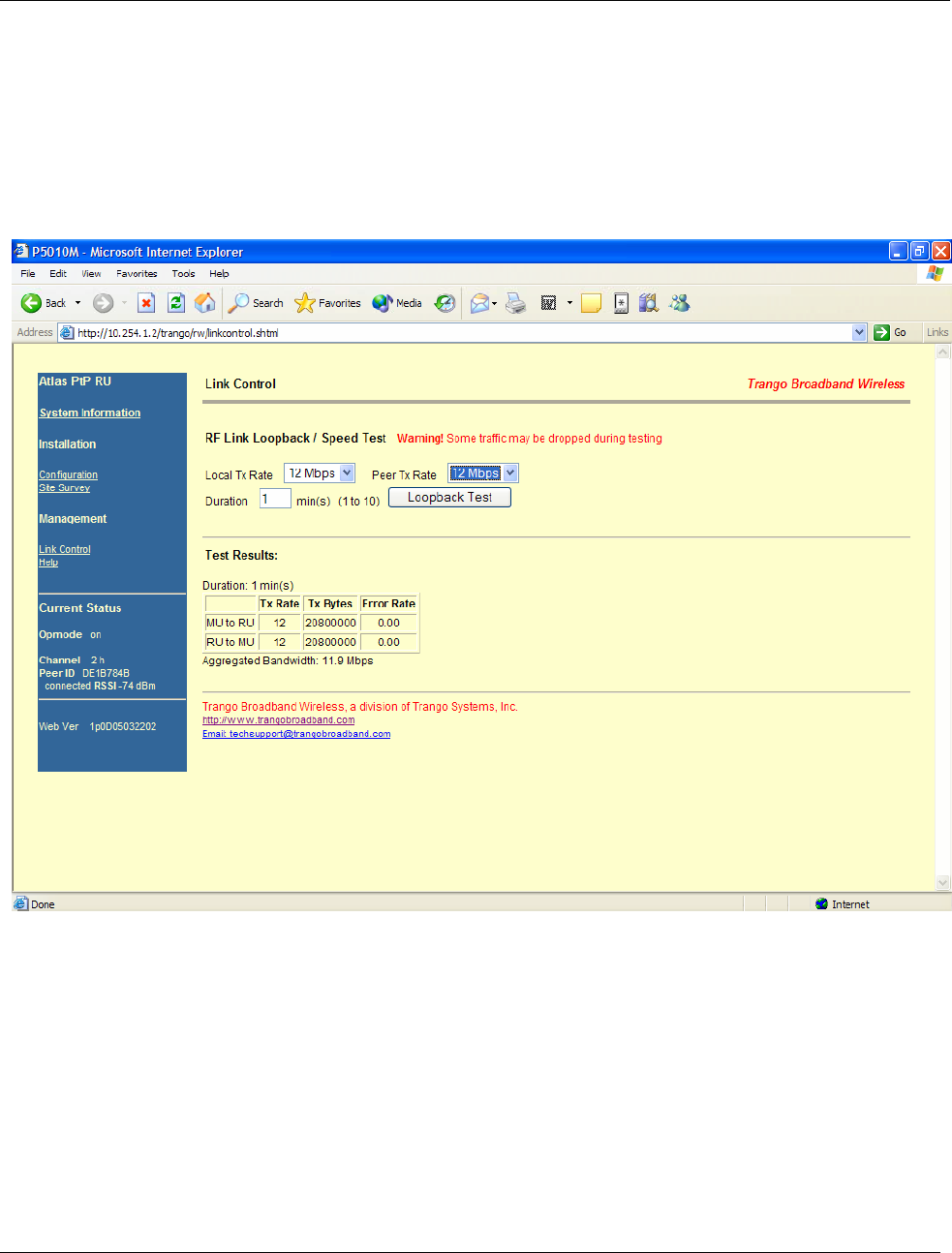952x1253 pixels.
Task: Click the Tx Rate column header
Action: click(279, 603)
